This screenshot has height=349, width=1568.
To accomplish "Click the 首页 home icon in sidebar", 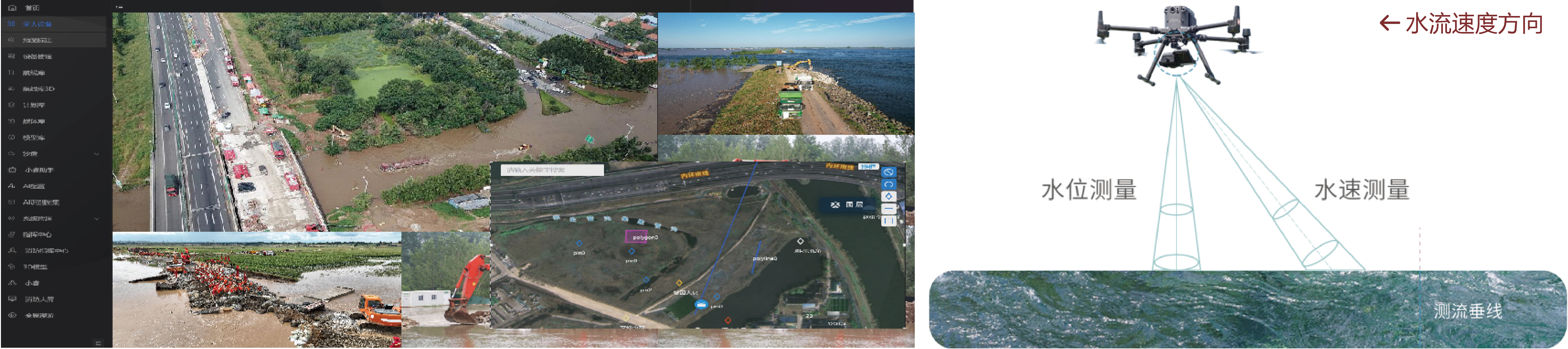I will click(12, 8).
